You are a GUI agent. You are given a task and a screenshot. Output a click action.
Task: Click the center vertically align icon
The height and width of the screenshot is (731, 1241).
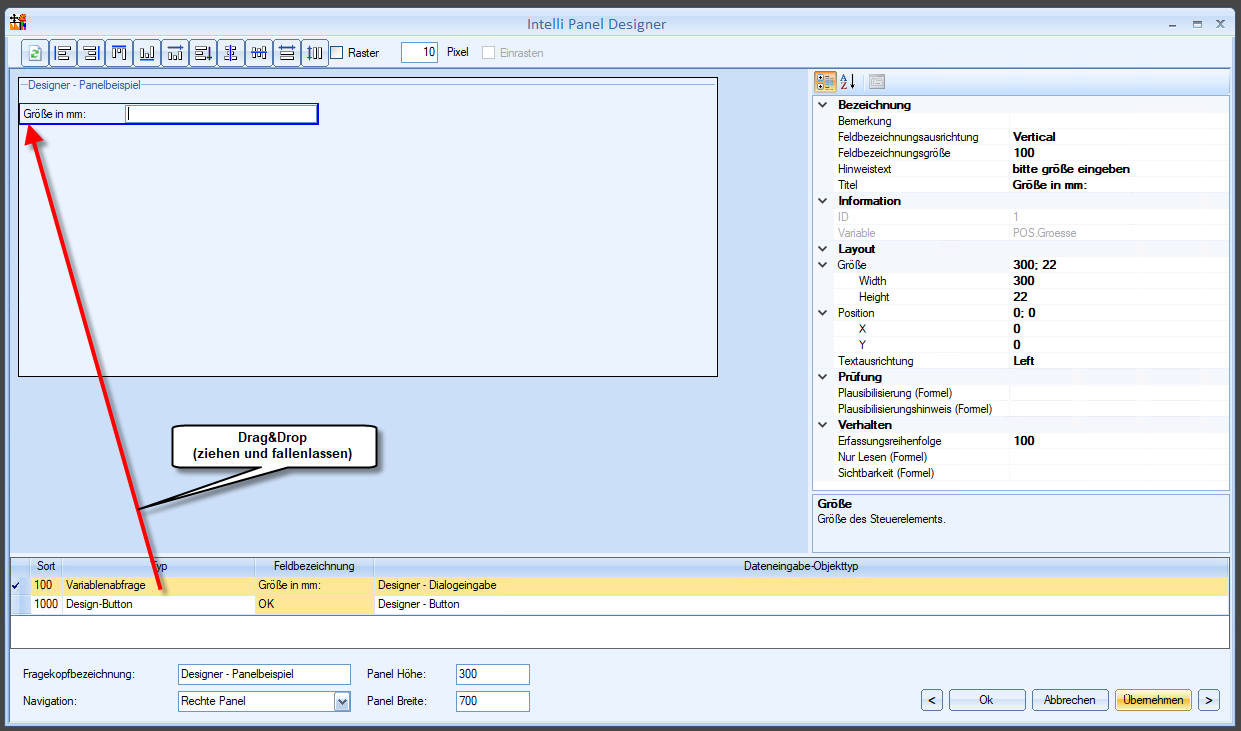coord(231,53)
